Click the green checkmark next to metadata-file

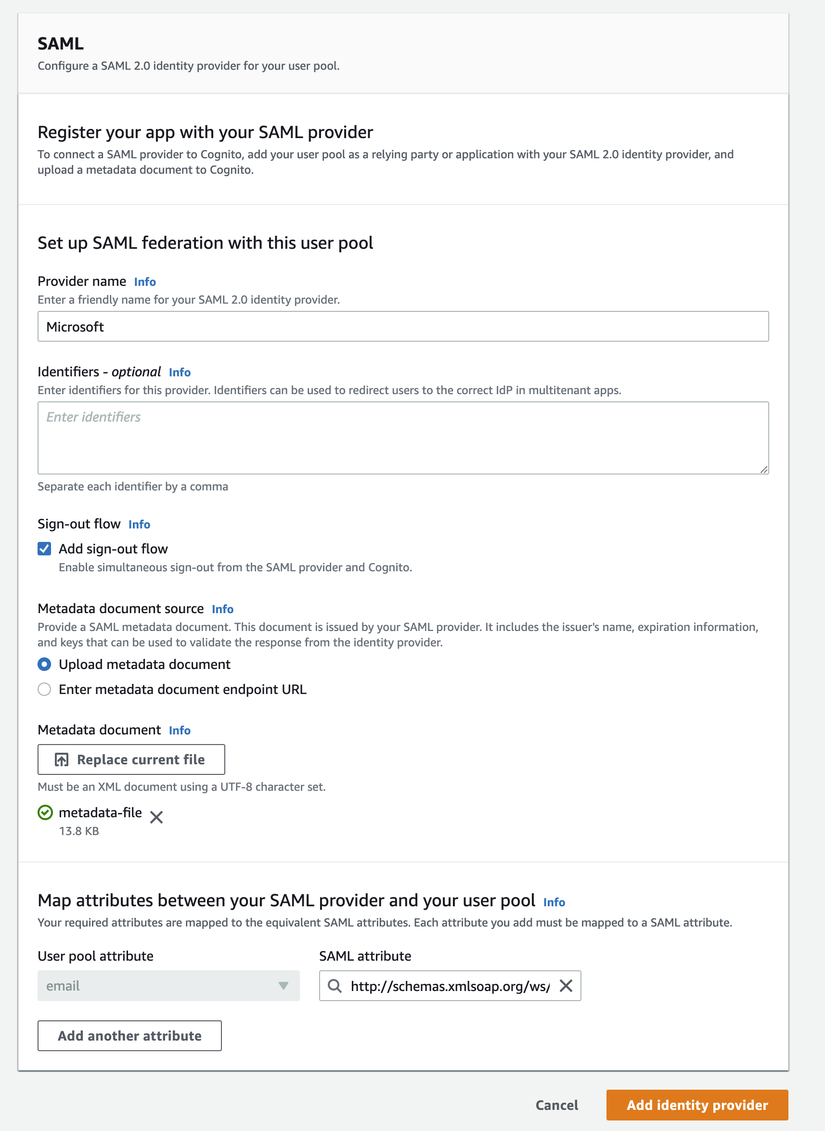tap(45, 813)
